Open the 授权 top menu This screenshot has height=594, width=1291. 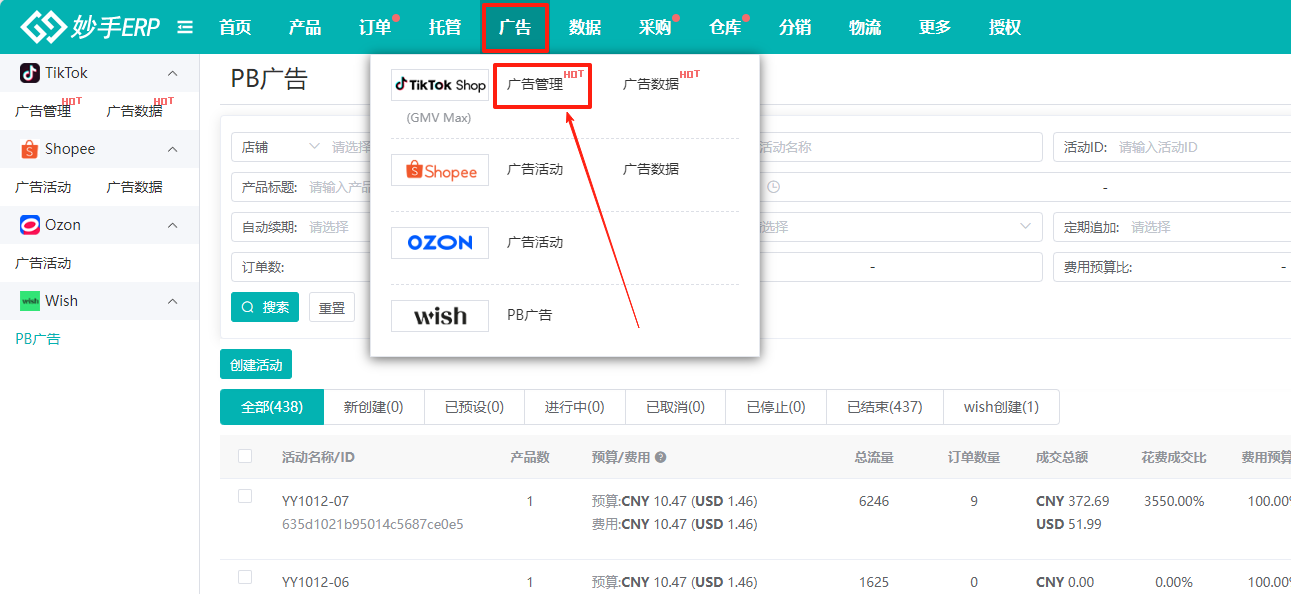pyautogui.click(x=1005, y=27)
